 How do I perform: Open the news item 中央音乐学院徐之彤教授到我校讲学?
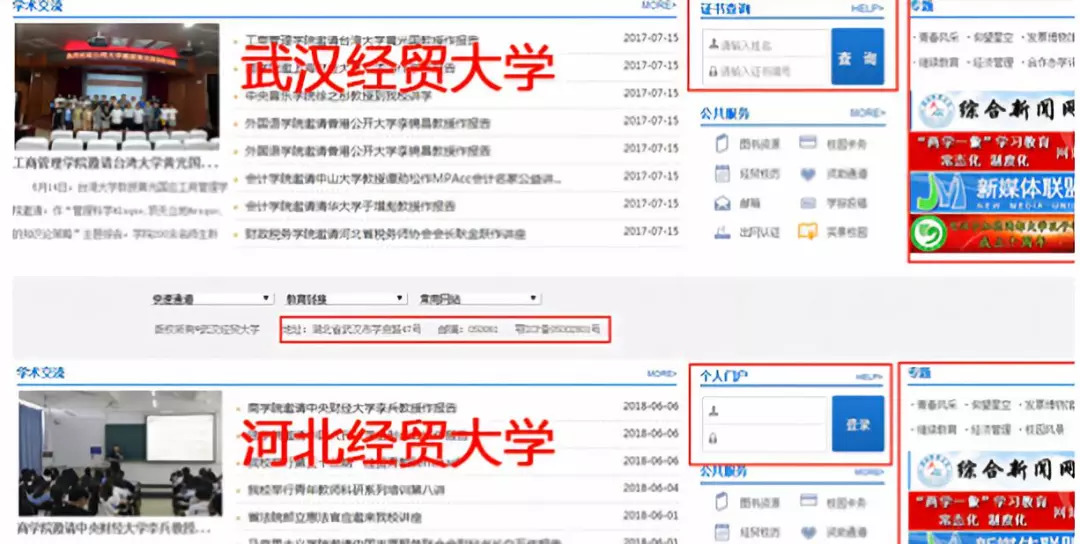coord(338,96)
